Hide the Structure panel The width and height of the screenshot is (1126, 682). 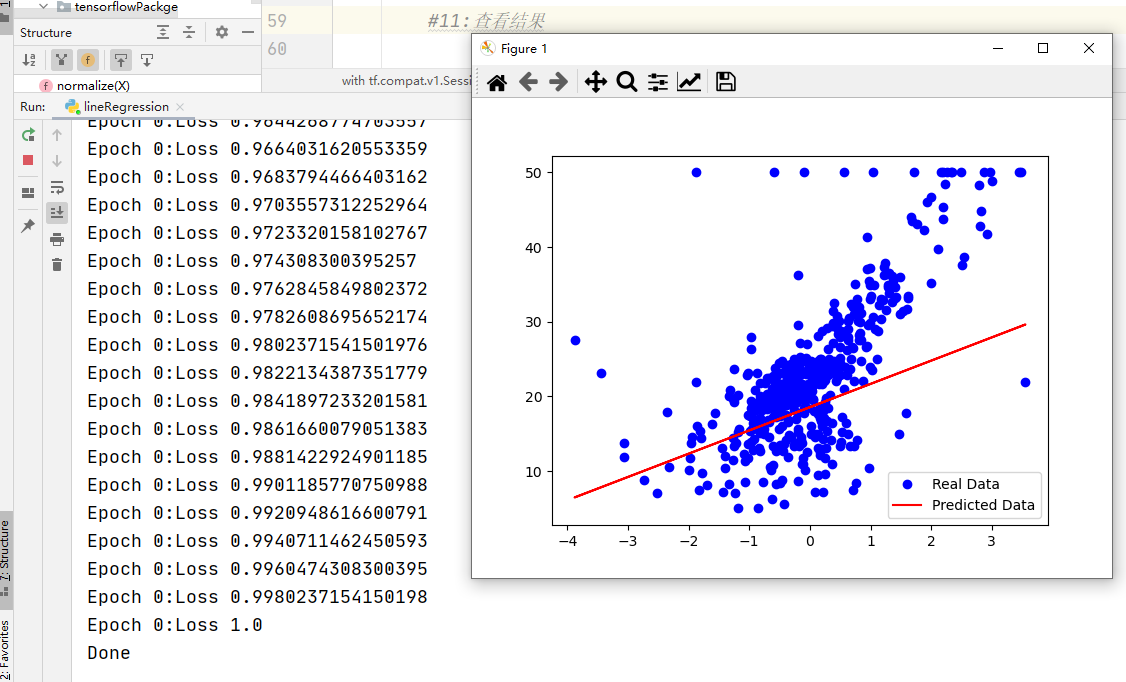(x=248, y=32)
